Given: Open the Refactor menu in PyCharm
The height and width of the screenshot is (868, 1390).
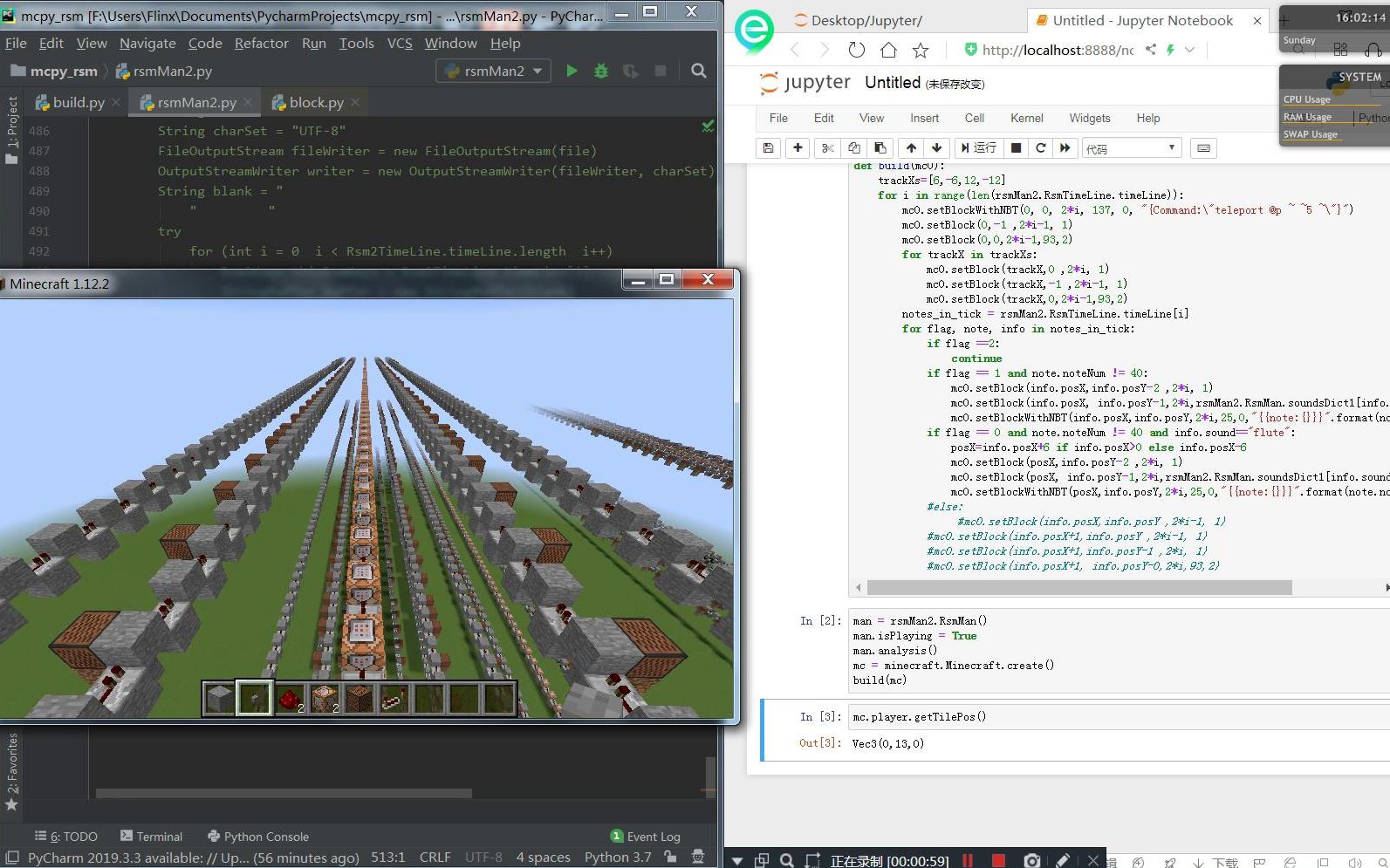Looking at the screenshot, I should tap(261, 43).
